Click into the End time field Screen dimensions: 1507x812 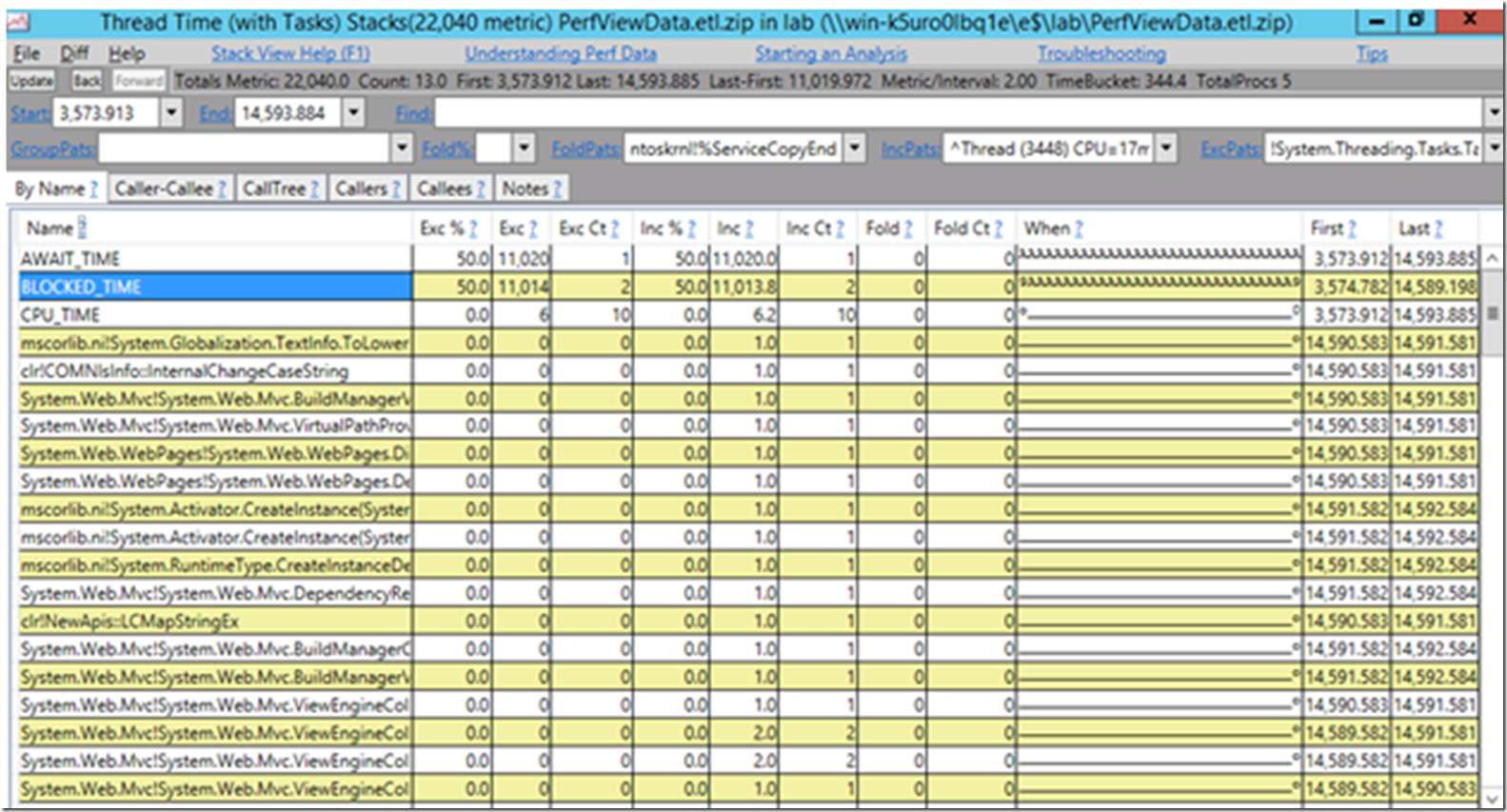pyautogui.click(x=289, y=113)
